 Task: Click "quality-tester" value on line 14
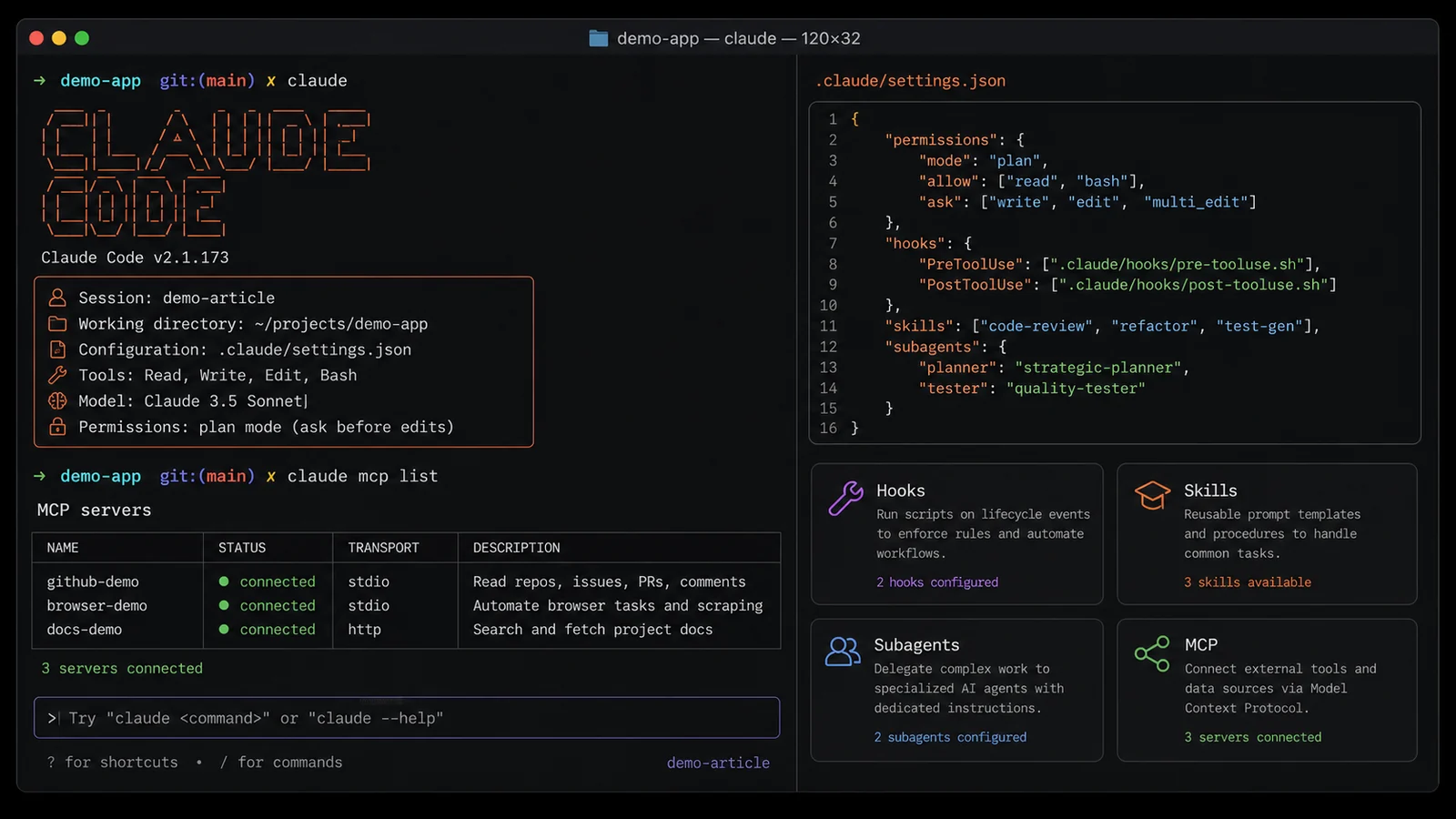[1076, 389]
